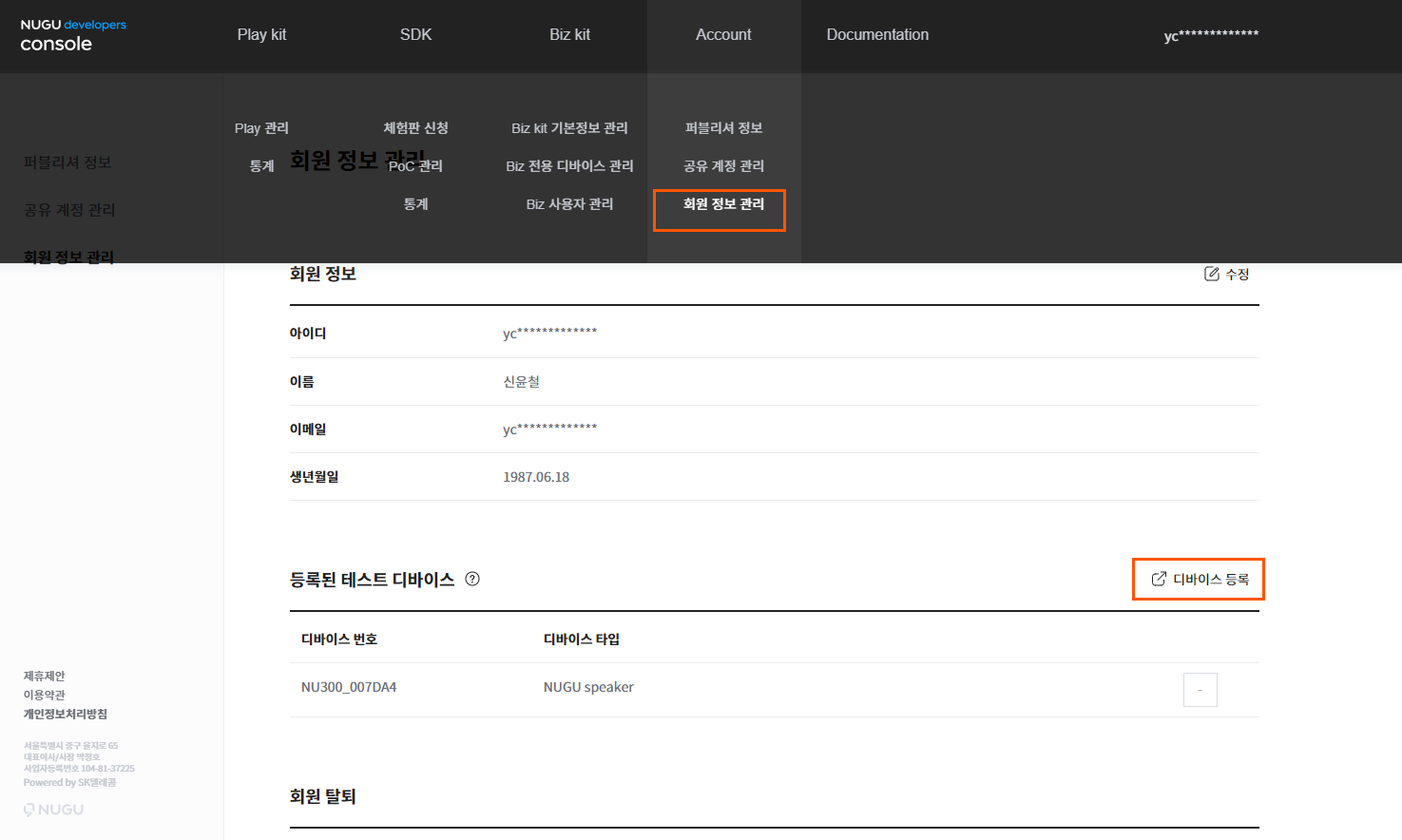Open 개인정보처리방침 link in sidebar footer
The width and height of the screenshot is (1402, 840).
tap(66, 714)
